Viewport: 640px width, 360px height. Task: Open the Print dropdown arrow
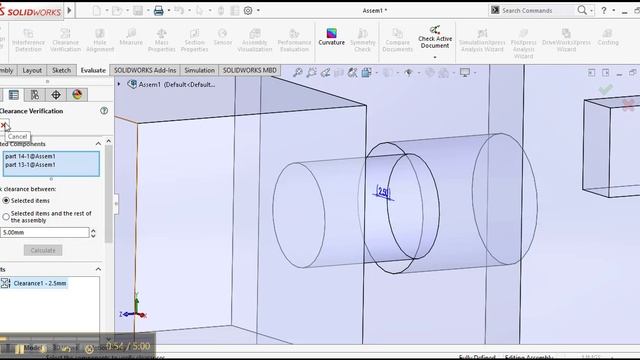169,11
